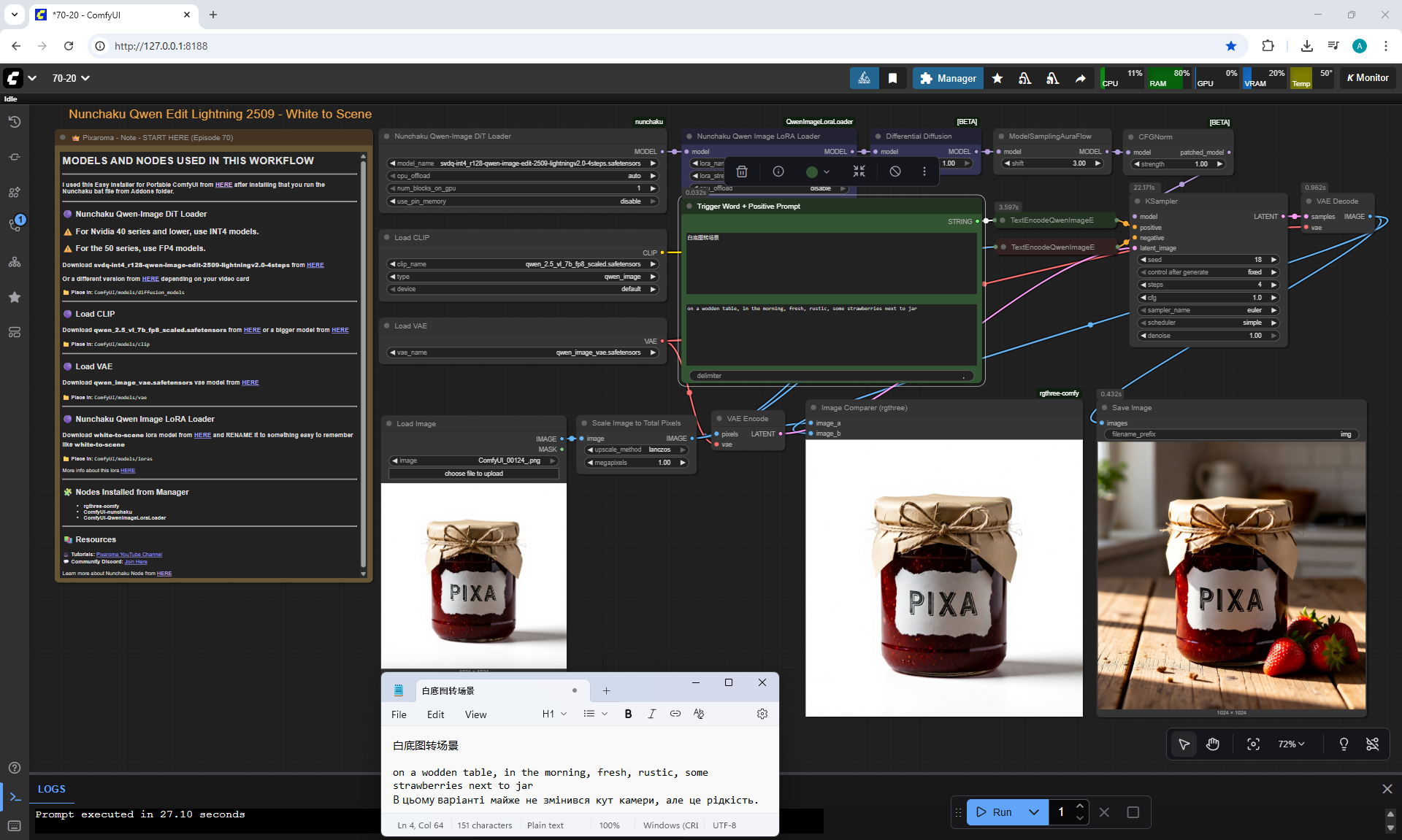Select the hand pan tool

click(x=1213, y=744)
